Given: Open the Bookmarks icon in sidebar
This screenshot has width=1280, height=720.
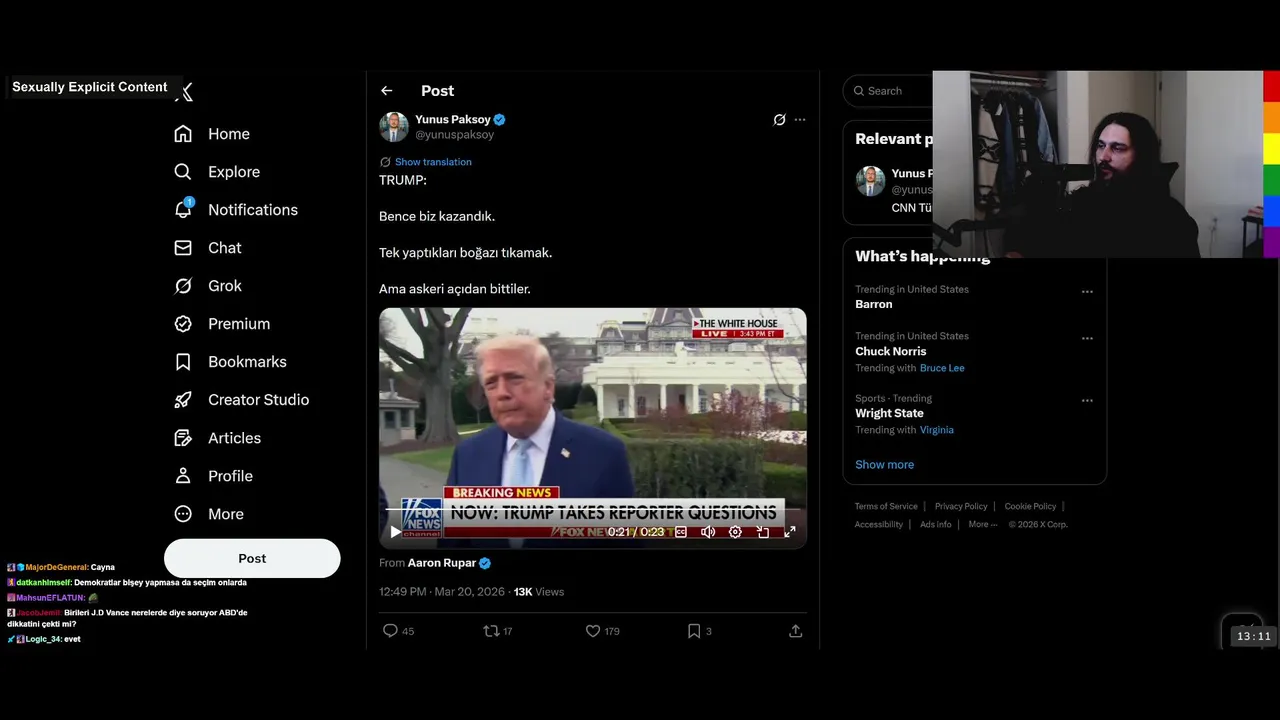Looking at the screenshot, I should [183, 362].
